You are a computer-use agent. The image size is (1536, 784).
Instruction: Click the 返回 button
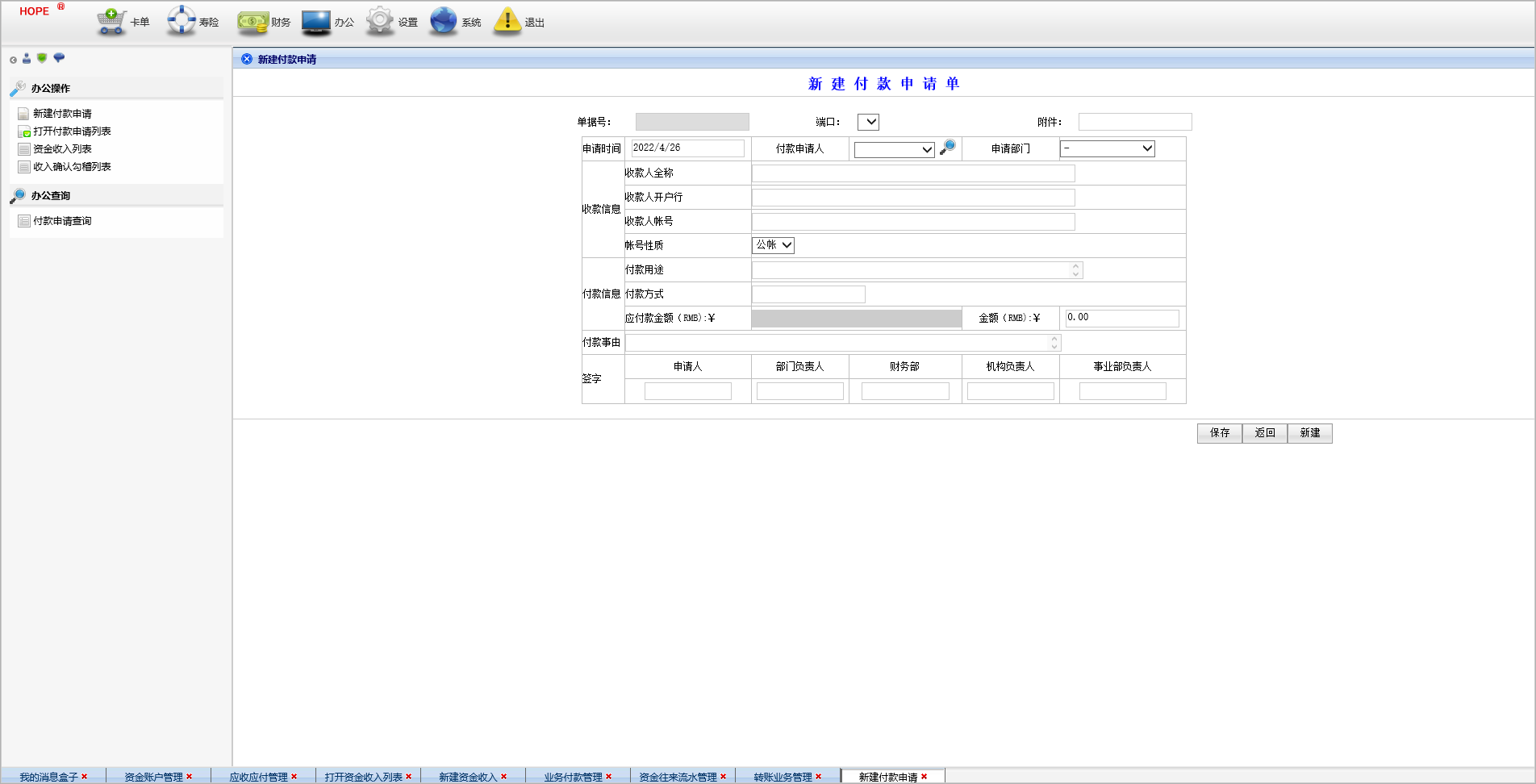pyautogui.click(x=1264, y=433)
